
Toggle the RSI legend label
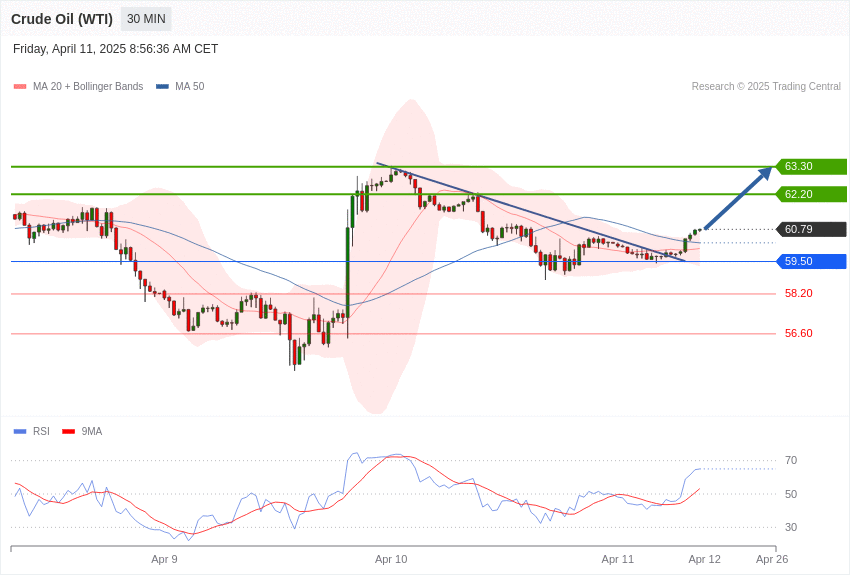(x=41, y=432)
